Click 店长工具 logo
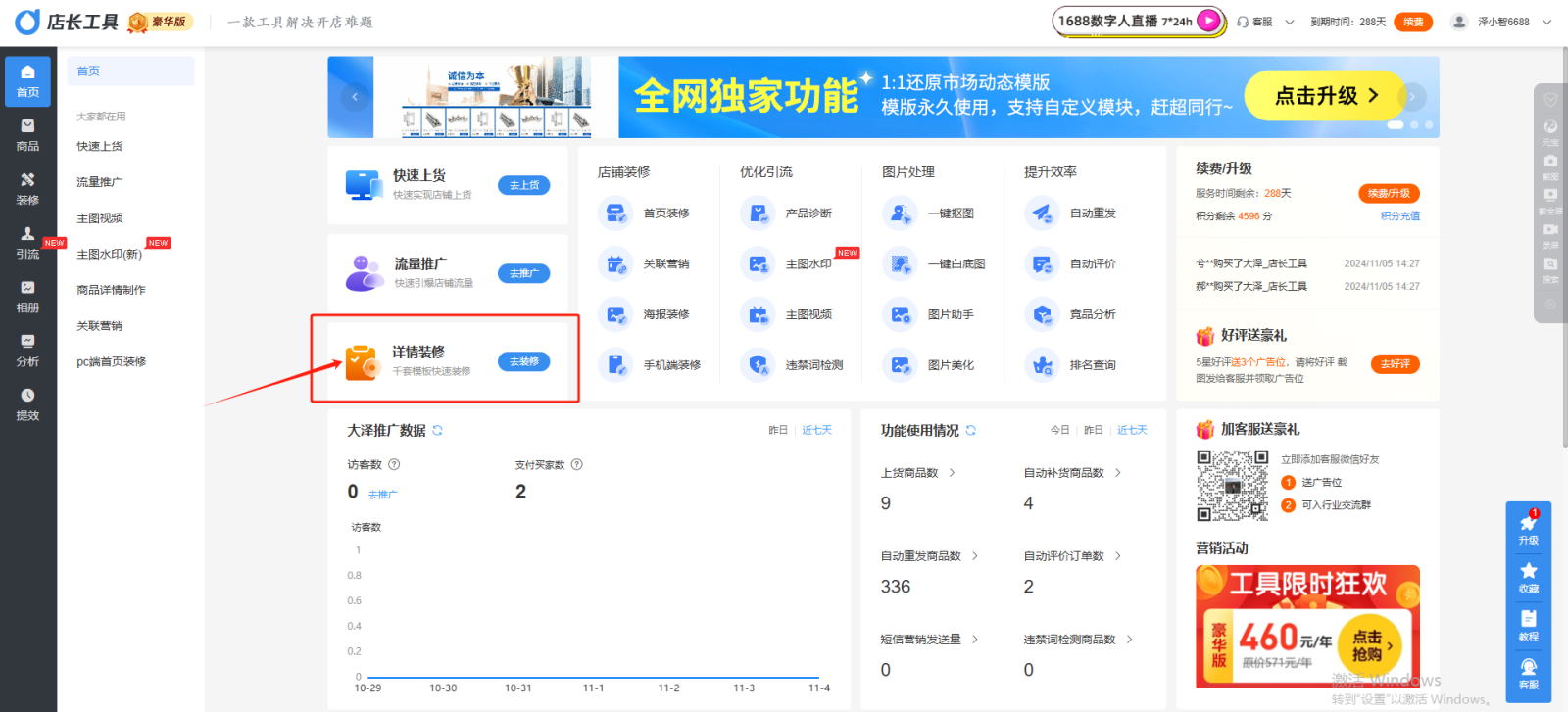The image size is (1568, 712). tap(68, 22)
